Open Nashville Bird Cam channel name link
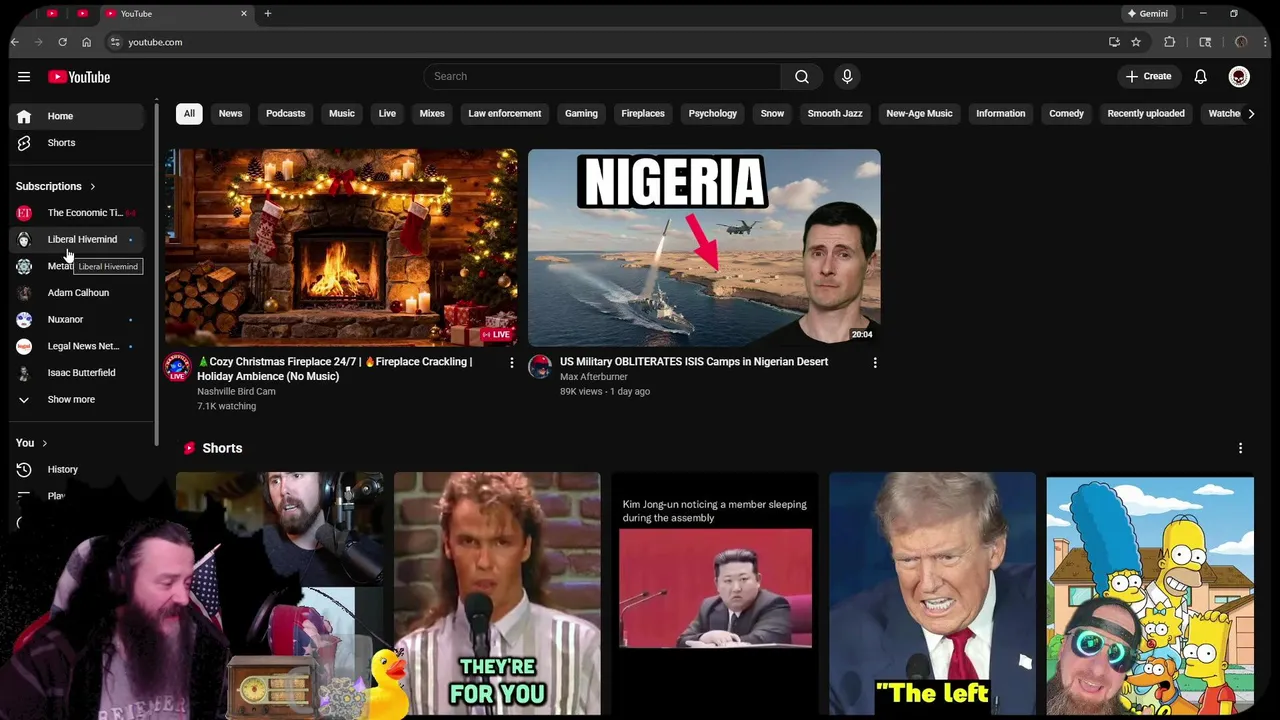1280x720 pixels. tap(236, 392)
